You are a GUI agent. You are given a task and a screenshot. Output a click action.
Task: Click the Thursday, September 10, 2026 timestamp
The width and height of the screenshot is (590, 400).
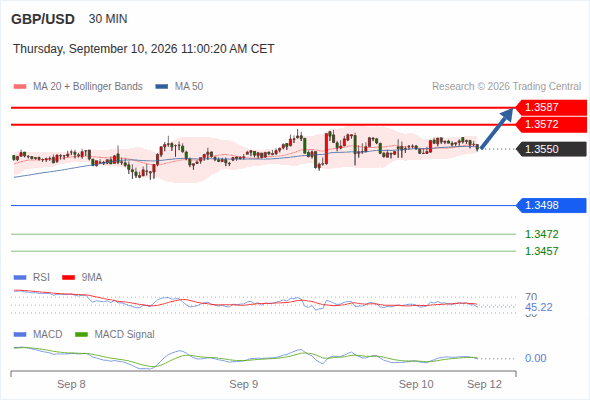pyautogui.click(x=143, y=49)
